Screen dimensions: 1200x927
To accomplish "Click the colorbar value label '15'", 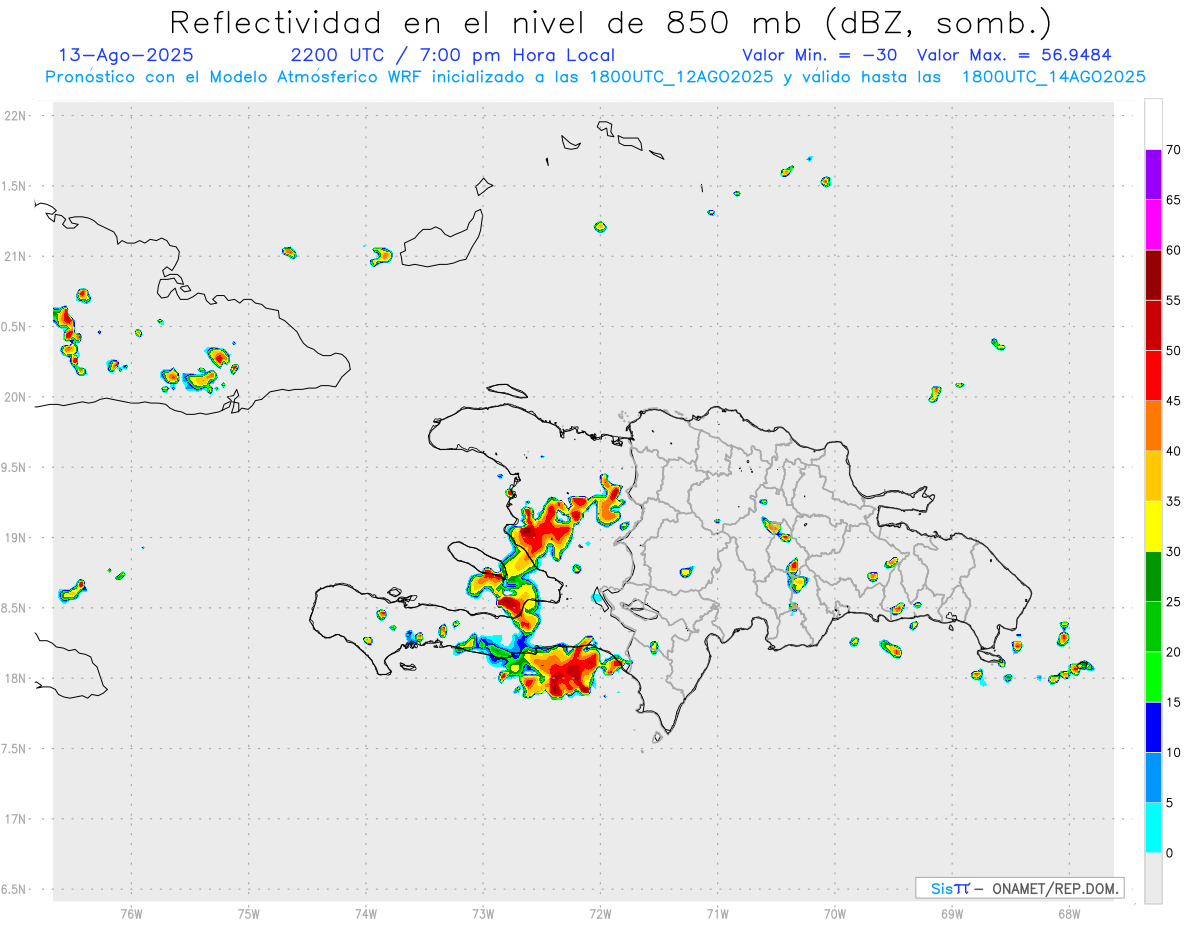I will point(1174,703).
